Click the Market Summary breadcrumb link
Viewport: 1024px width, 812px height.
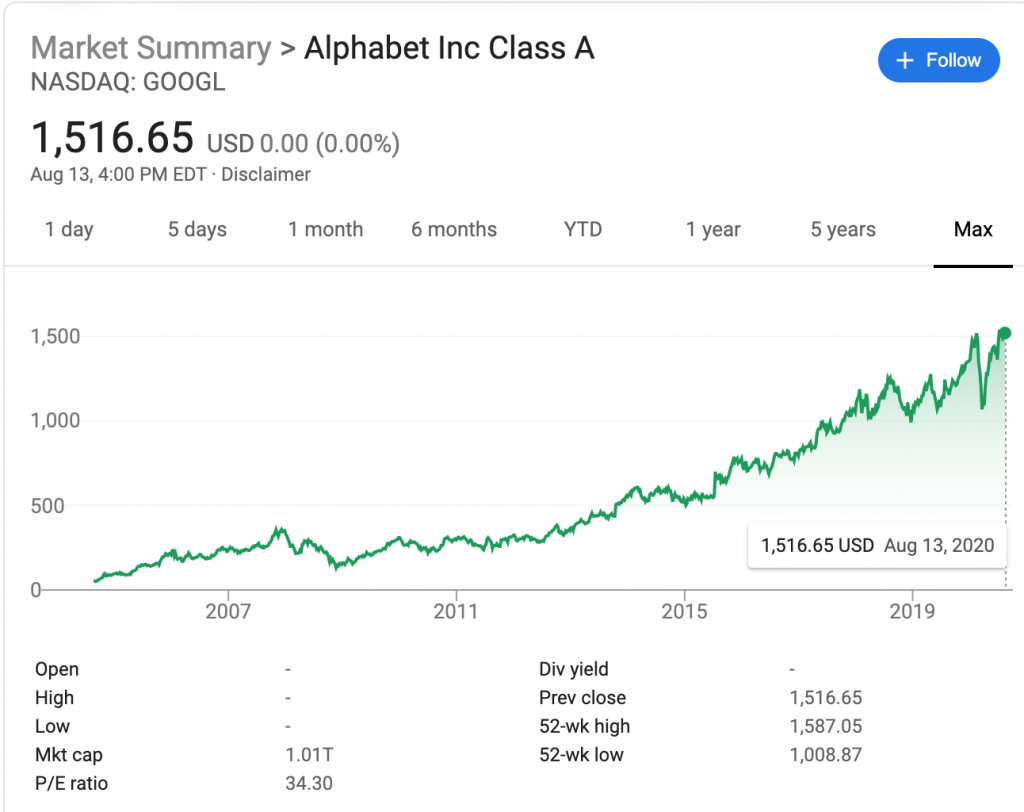click(150, 47)
